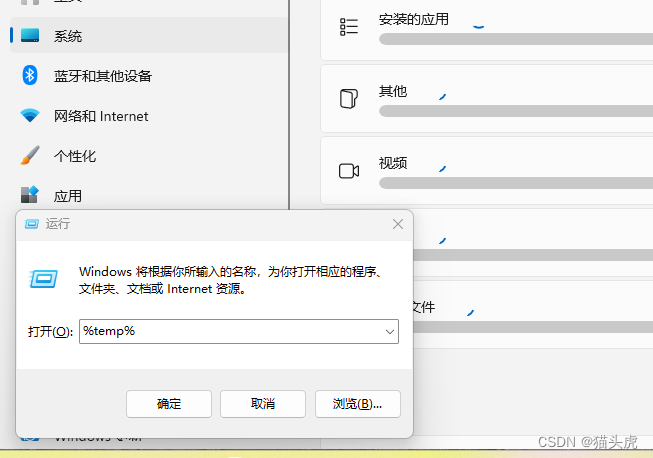Click the 运行 dialog title text
This screenshot has width=653, height=458.
pos(58,224)
